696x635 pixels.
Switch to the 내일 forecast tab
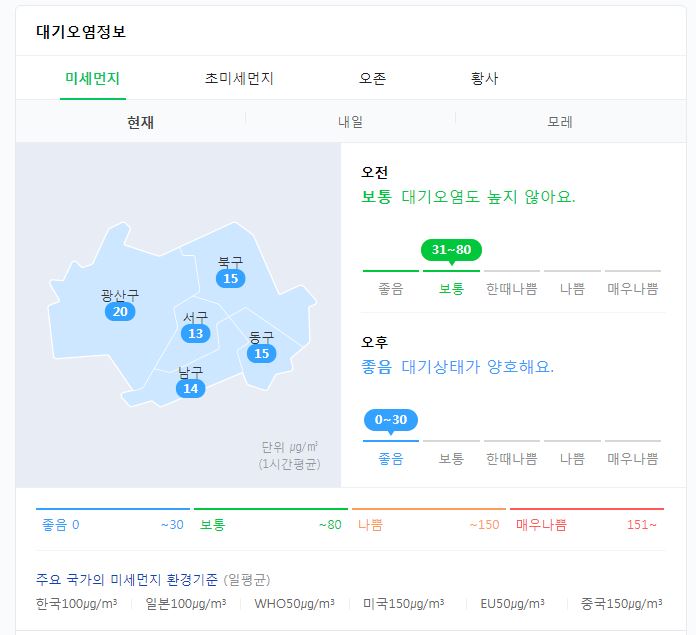coord(350,122)
